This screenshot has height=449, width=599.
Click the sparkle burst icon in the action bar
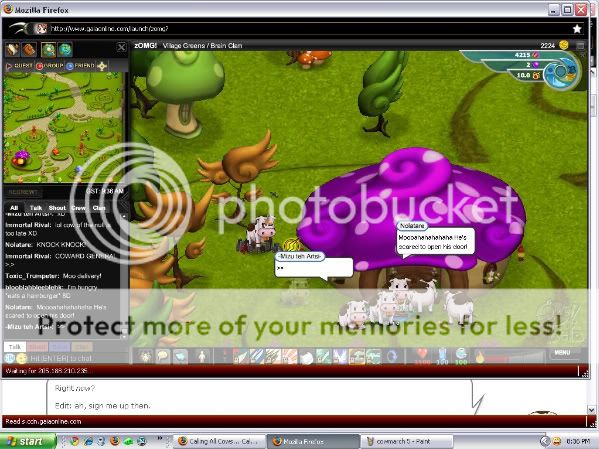[x=145, y=357]
